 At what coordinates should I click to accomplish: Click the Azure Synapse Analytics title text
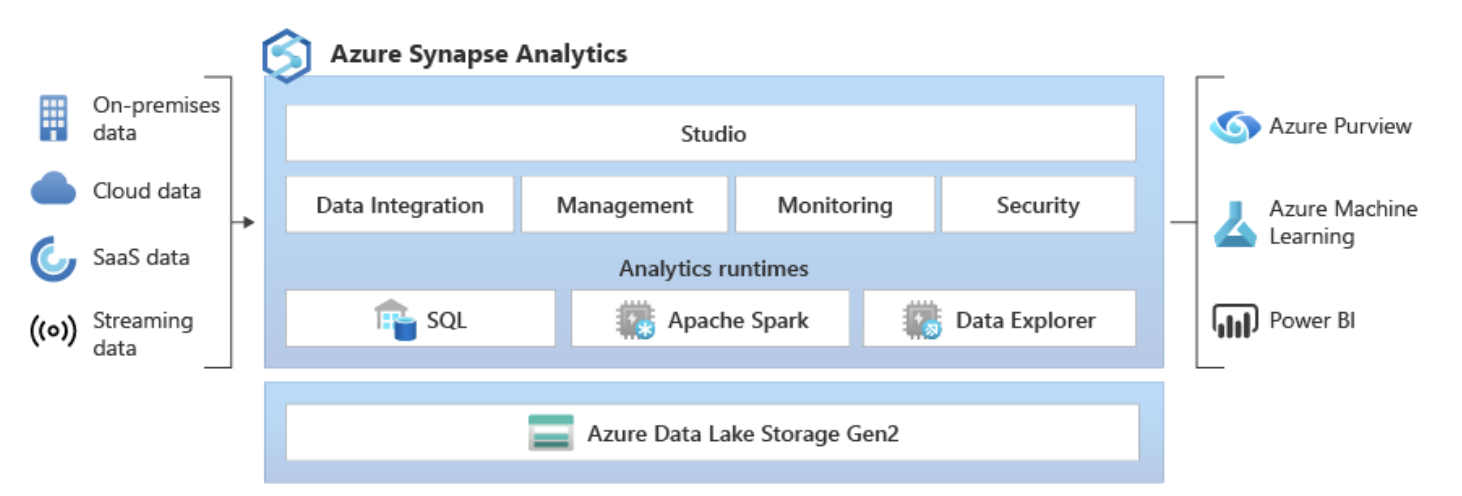pyautogui.click(x=479, y=54)
